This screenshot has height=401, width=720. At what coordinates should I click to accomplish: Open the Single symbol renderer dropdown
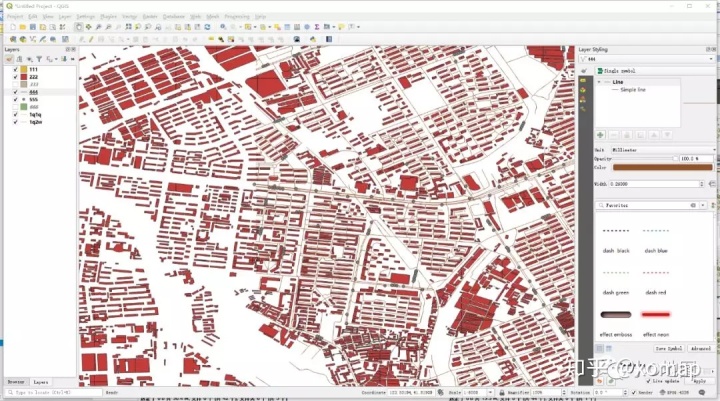(655, 71)
